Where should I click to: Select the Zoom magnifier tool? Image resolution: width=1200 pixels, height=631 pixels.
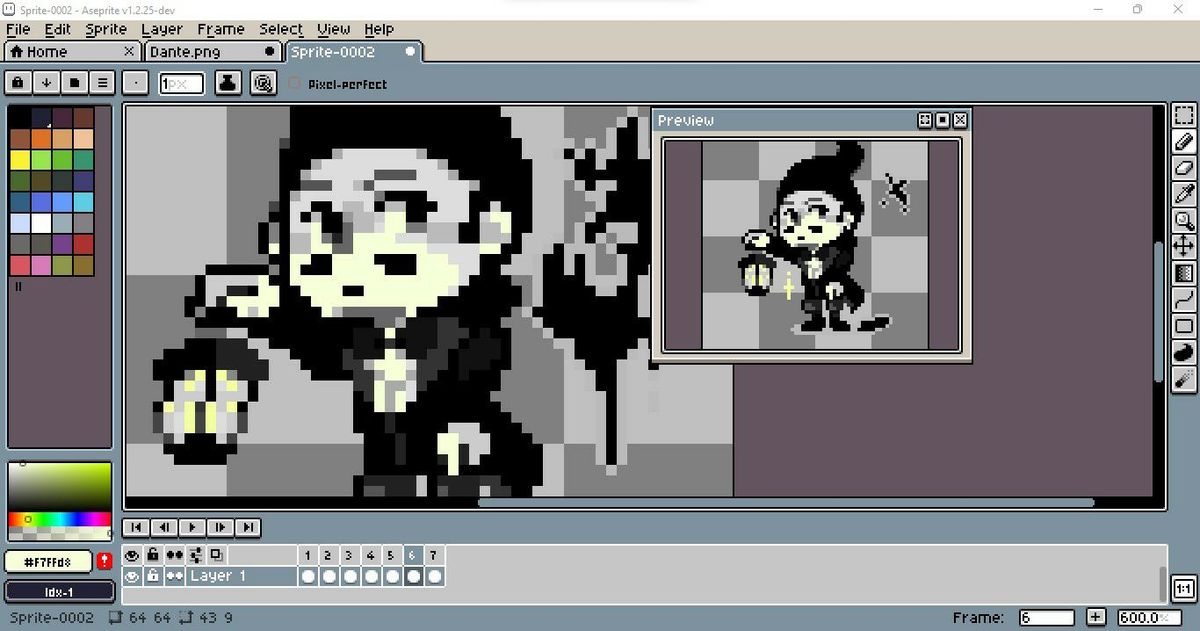(1184, 220)
